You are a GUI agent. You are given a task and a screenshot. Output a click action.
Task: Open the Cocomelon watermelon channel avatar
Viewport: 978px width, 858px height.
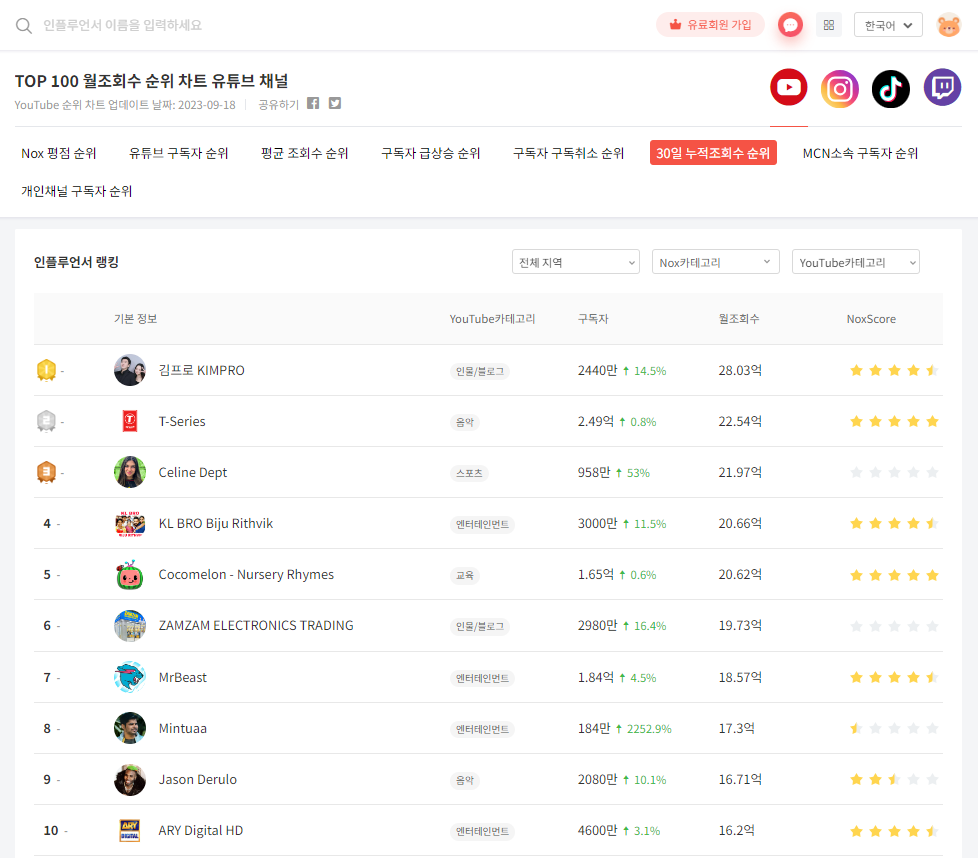(x=130, y=575)
